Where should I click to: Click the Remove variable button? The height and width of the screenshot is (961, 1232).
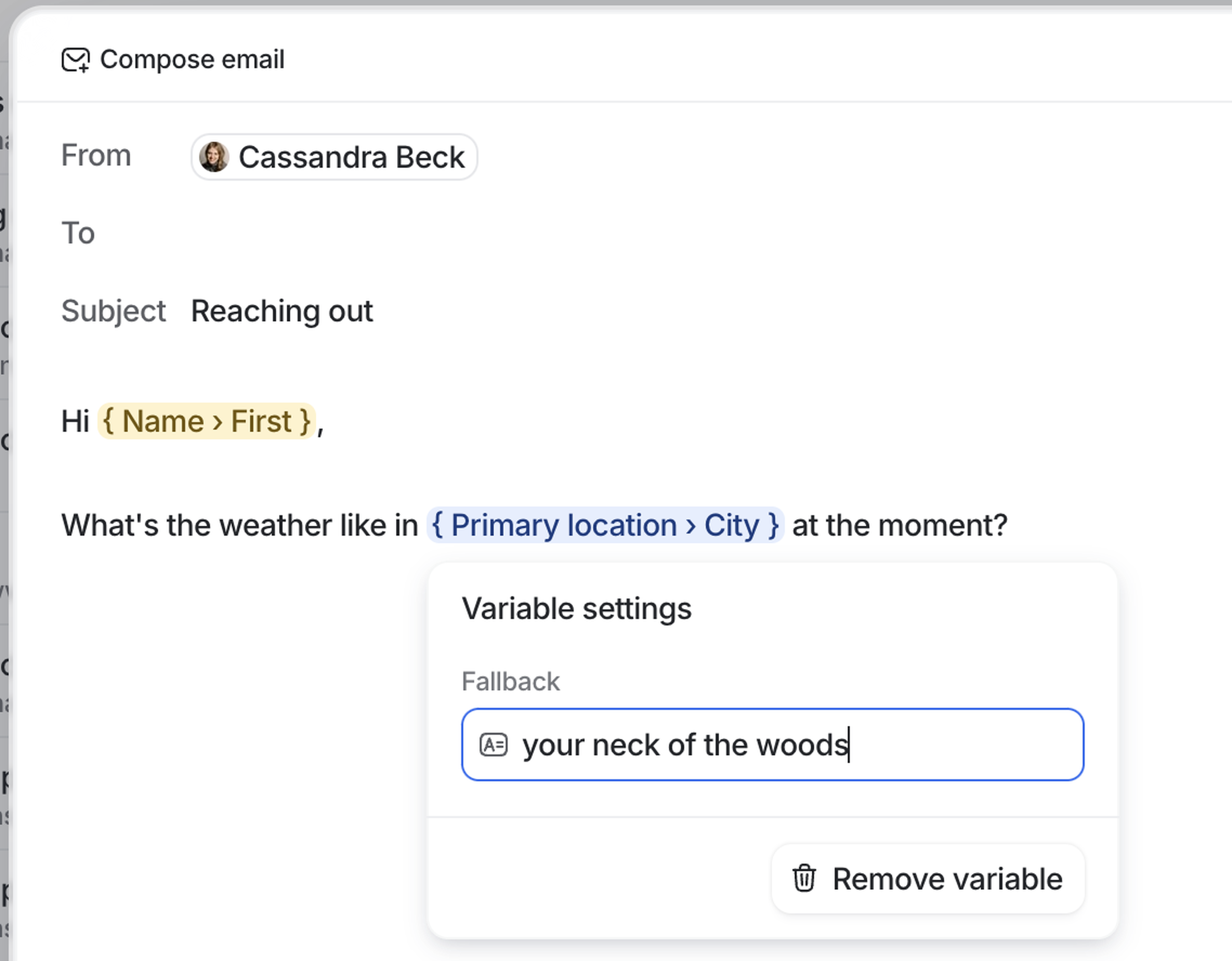(x=928, y=879)
